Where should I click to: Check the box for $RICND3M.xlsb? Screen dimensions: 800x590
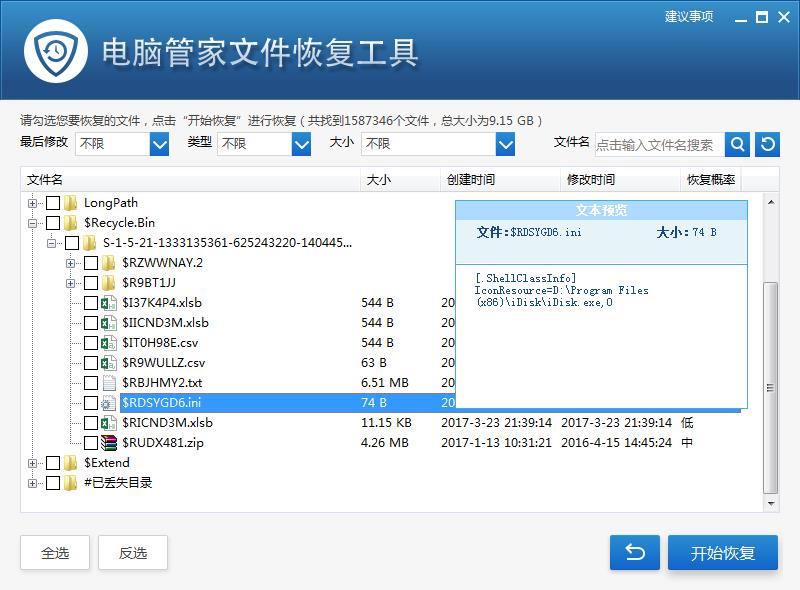[x=91, y=422]
